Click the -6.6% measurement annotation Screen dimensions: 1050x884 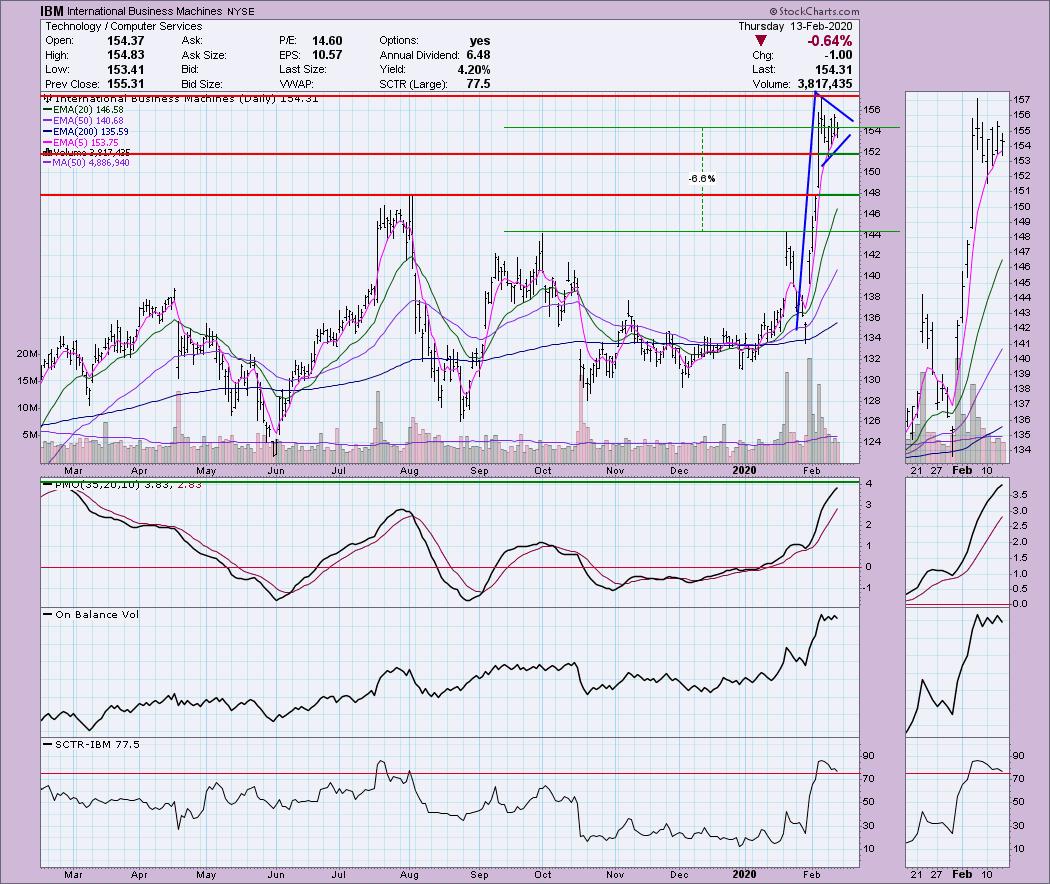tap(702, 178)
